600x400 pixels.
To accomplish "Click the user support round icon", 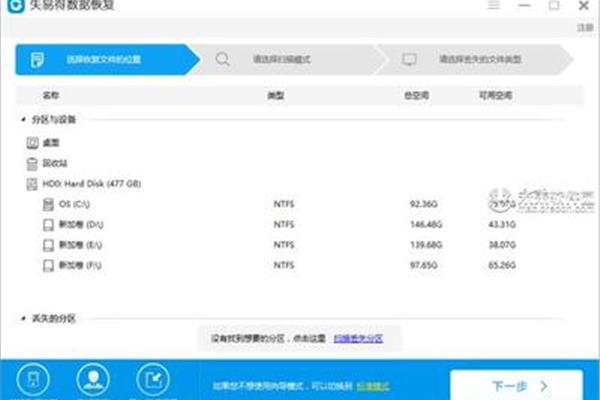I will point(93,379).
